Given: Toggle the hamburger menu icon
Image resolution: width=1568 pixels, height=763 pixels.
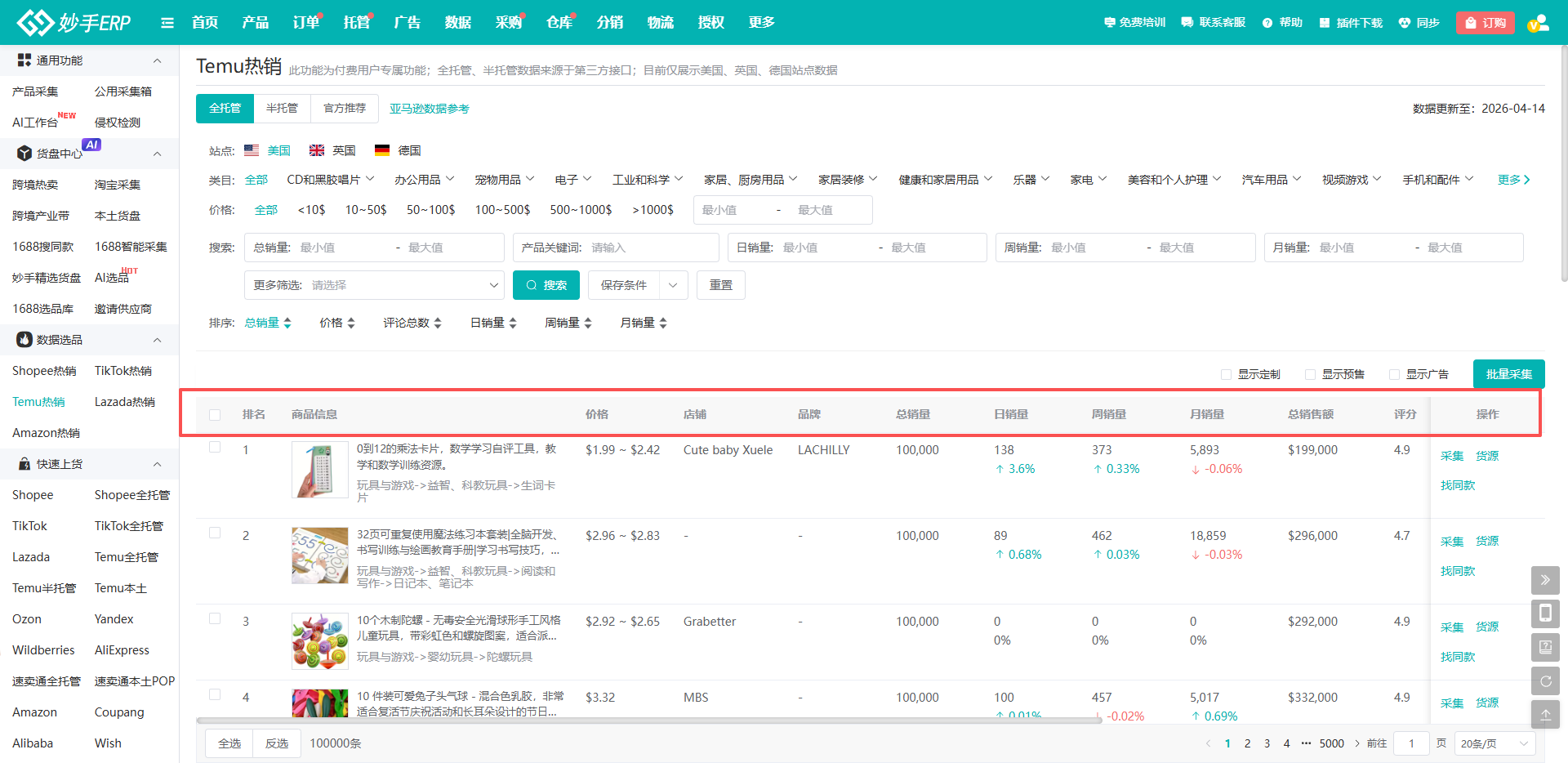Looking at the screenshot, I should coord(167,23).
